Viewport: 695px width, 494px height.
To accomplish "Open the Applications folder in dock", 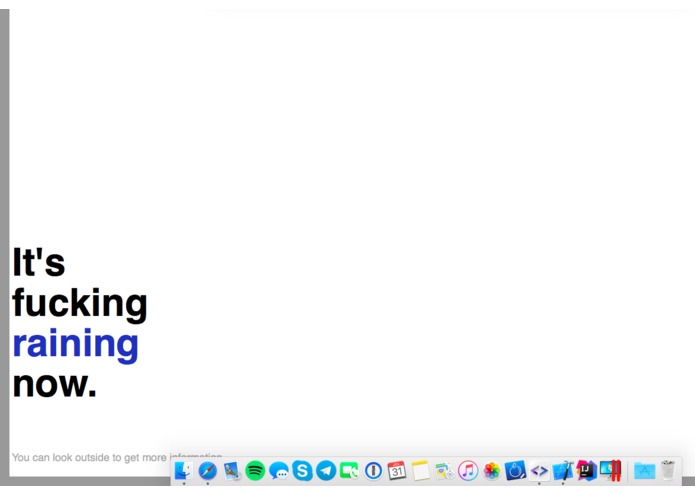I will pos(644,471).
